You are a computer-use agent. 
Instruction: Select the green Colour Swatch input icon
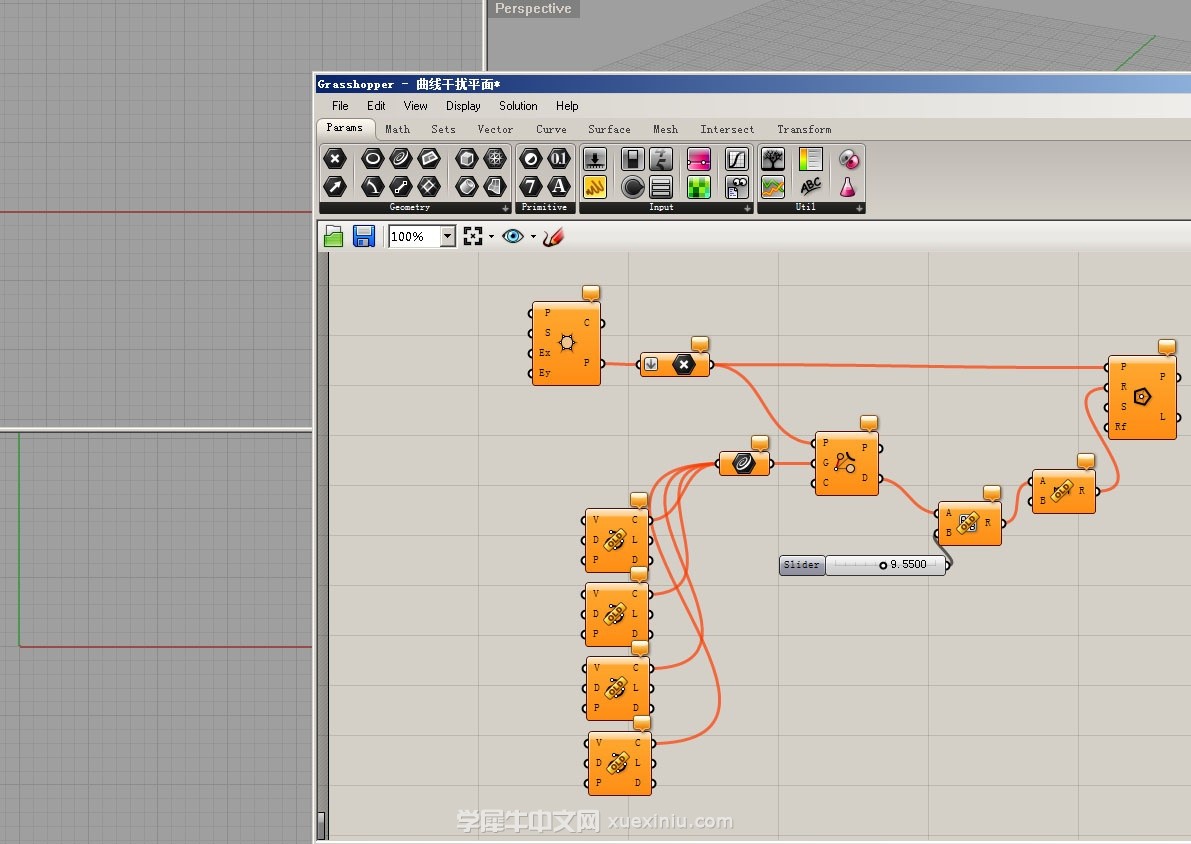(x=698, y=186)
